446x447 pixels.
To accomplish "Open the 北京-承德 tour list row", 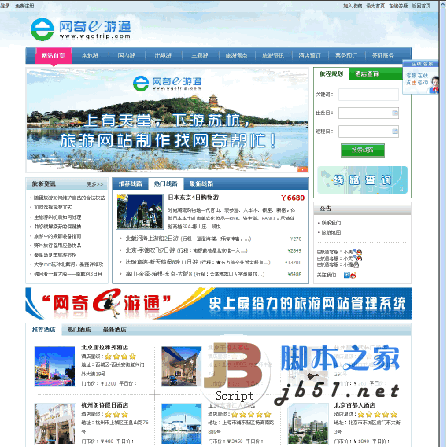I will coord(186,251).
